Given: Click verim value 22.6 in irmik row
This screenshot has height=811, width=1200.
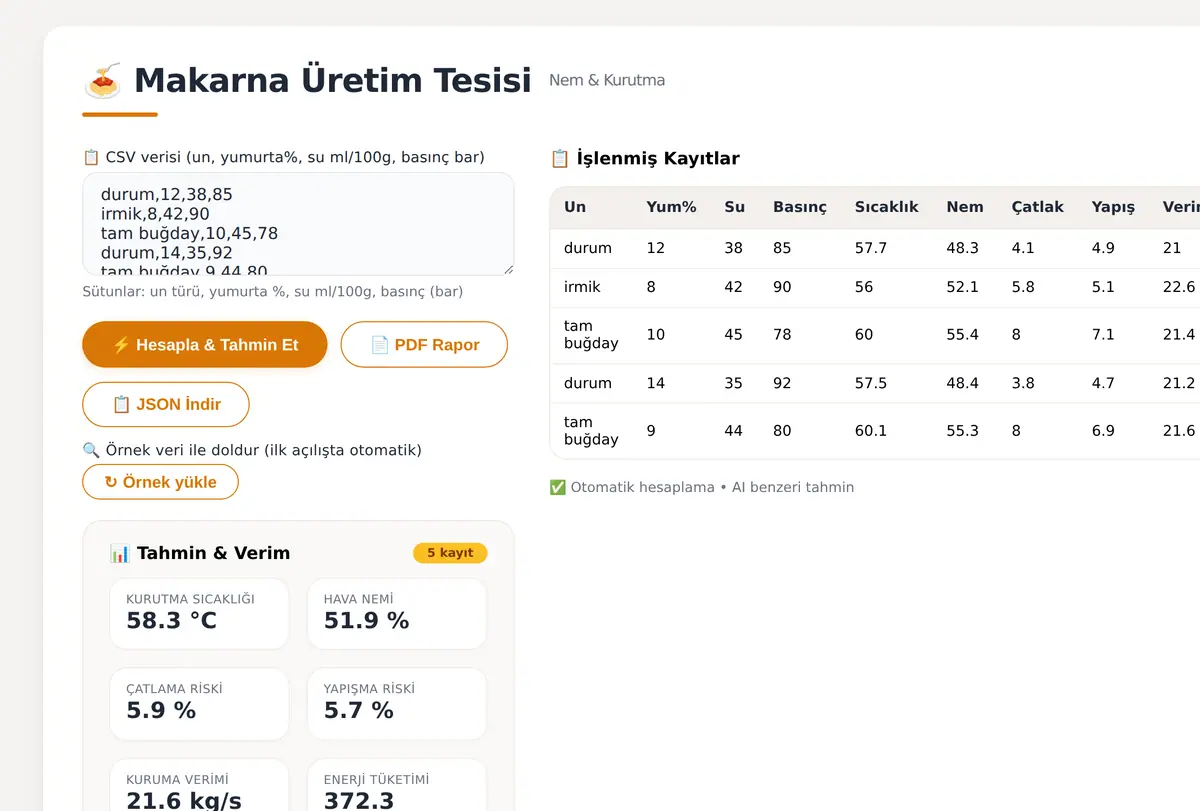Looking at the screenshot, I should pos(1179,287).
